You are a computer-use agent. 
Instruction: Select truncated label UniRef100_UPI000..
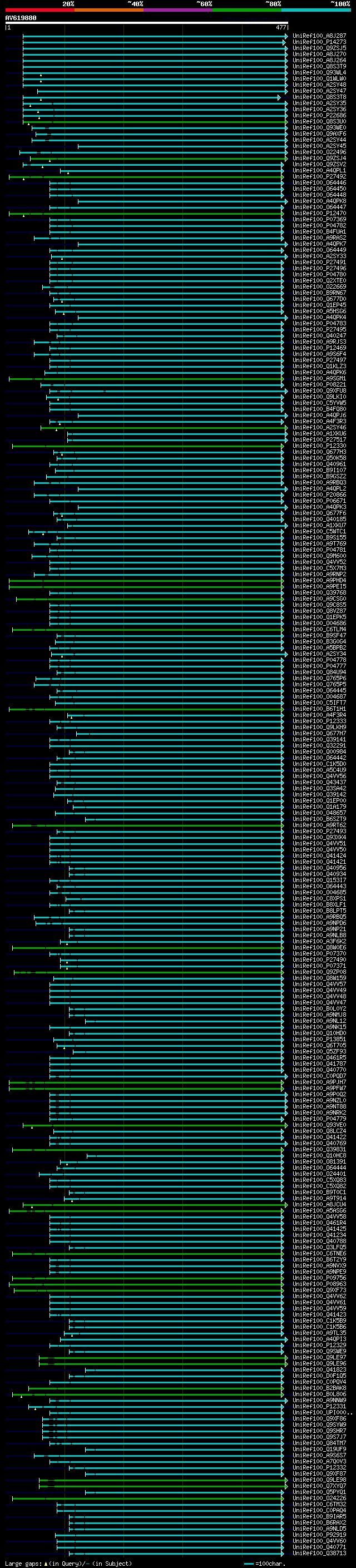pos(322,1412)
